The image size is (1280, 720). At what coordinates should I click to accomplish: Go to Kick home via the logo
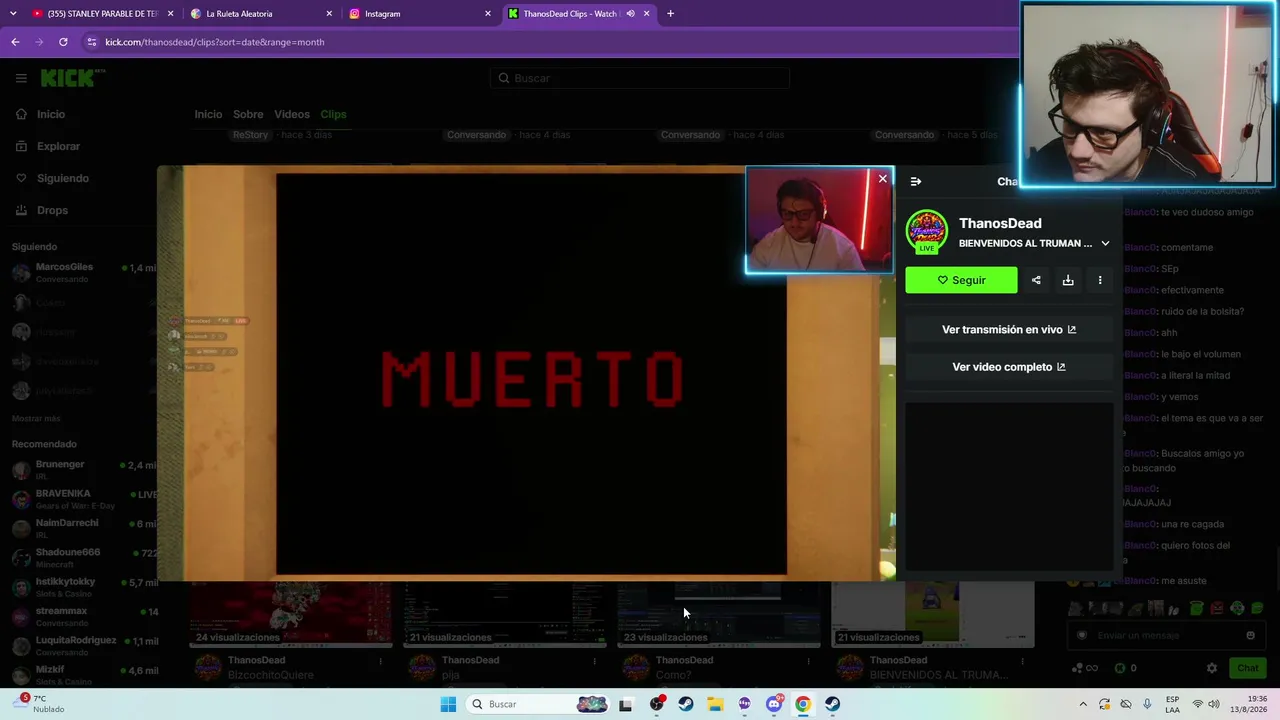coord(72,78)
